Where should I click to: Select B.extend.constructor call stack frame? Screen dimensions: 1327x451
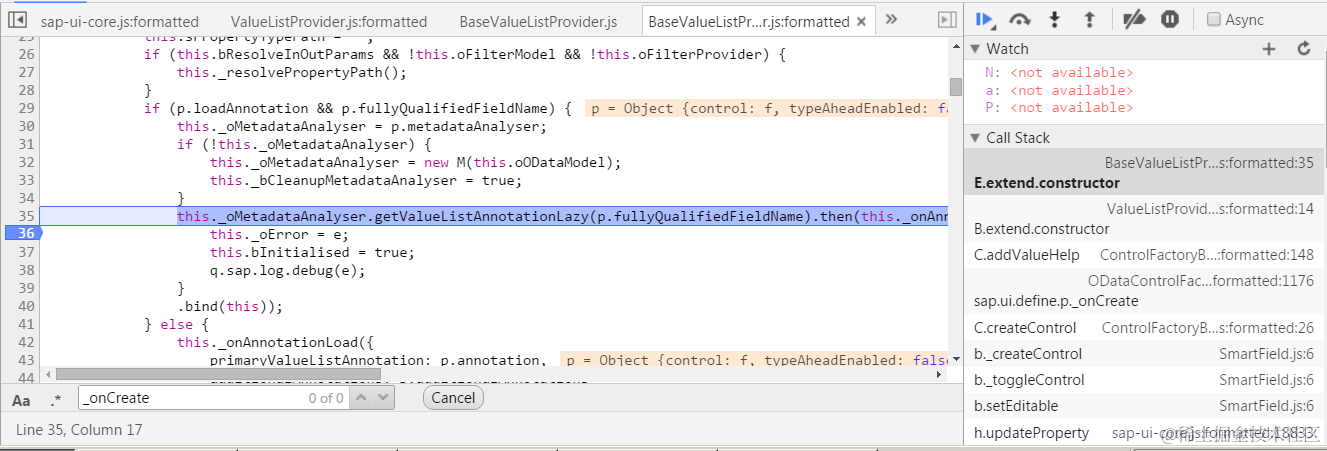1144,218
